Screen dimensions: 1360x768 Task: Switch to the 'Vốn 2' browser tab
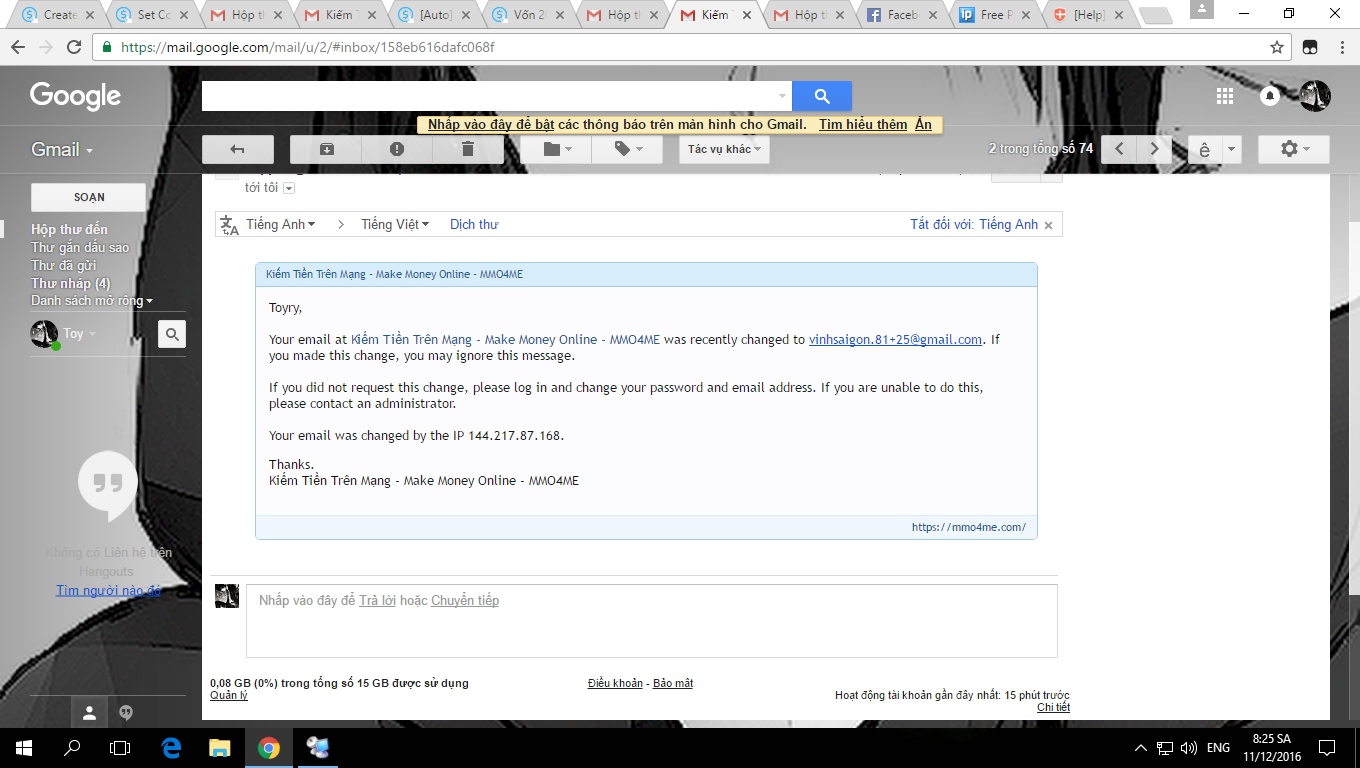click(x=528, y=15)
